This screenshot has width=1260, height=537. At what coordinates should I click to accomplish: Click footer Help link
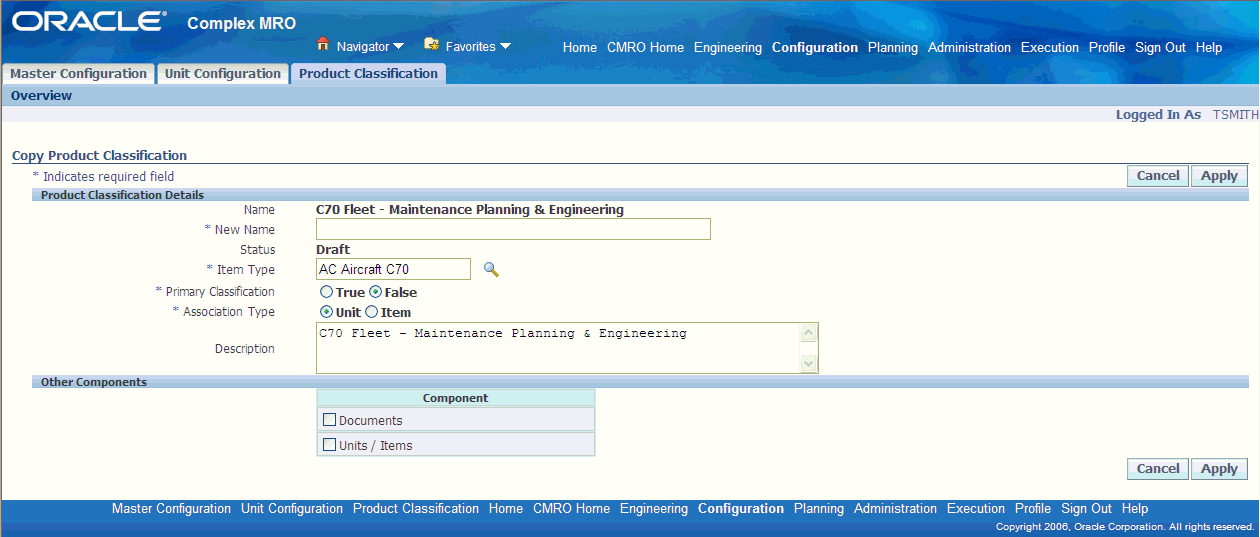pyautogui.click(x=1135, y=509)
